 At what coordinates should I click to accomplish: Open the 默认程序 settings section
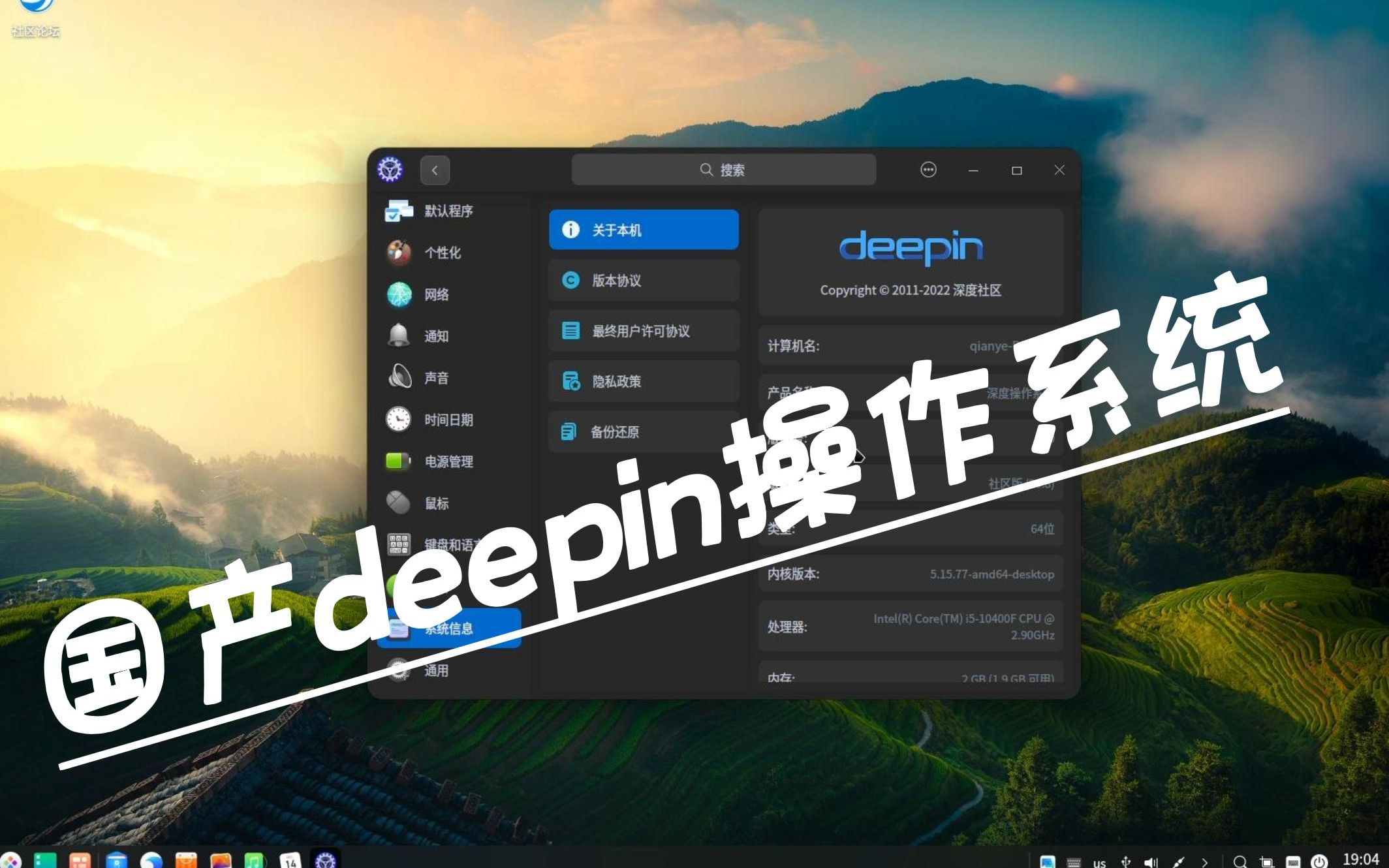click(448, 211)
